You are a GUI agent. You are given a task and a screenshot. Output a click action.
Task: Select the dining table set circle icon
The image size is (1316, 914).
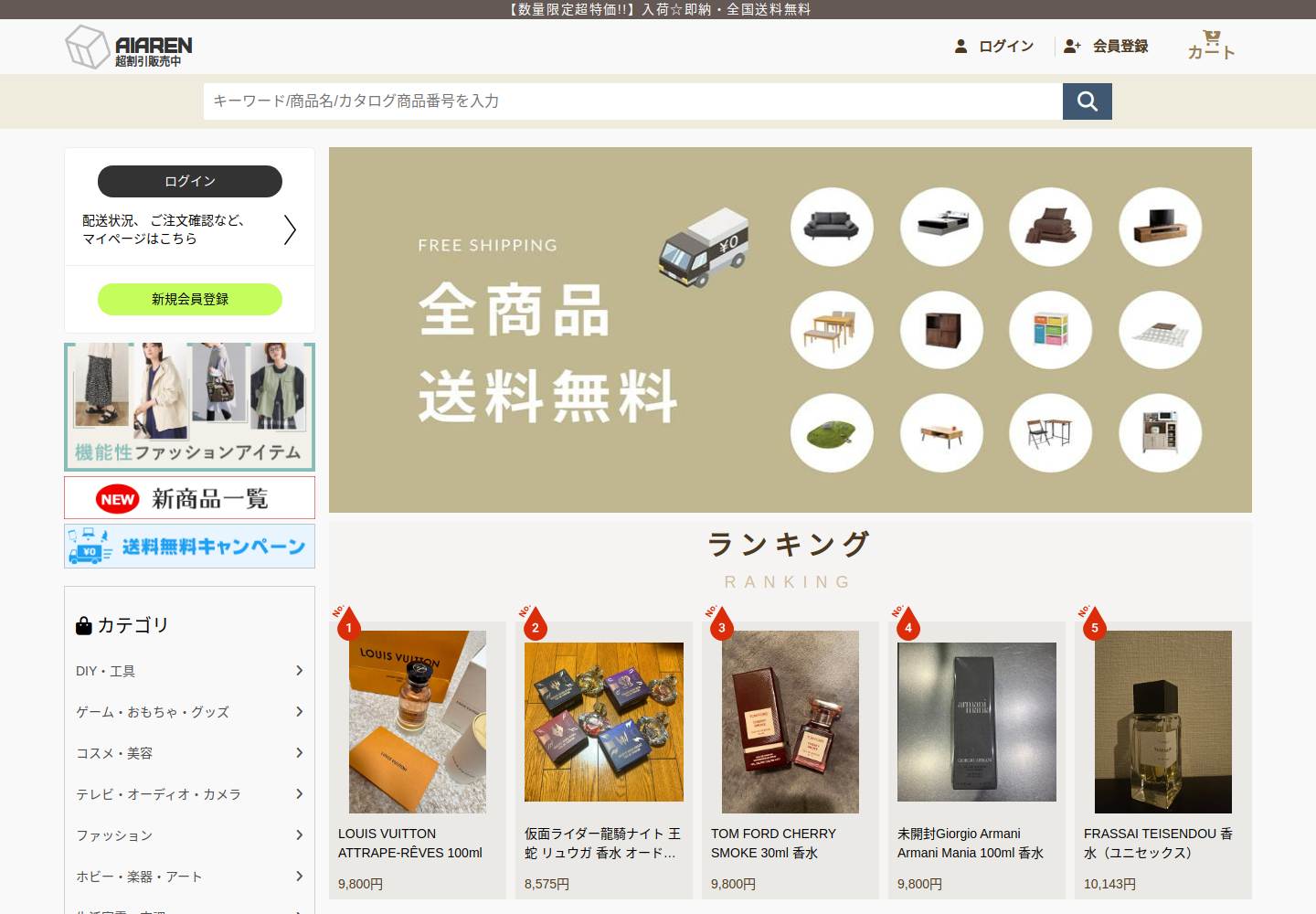coord(832,330)
